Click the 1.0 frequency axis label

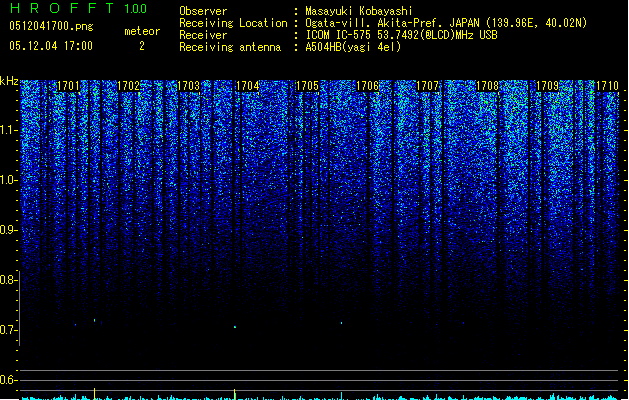pos(8,180)
